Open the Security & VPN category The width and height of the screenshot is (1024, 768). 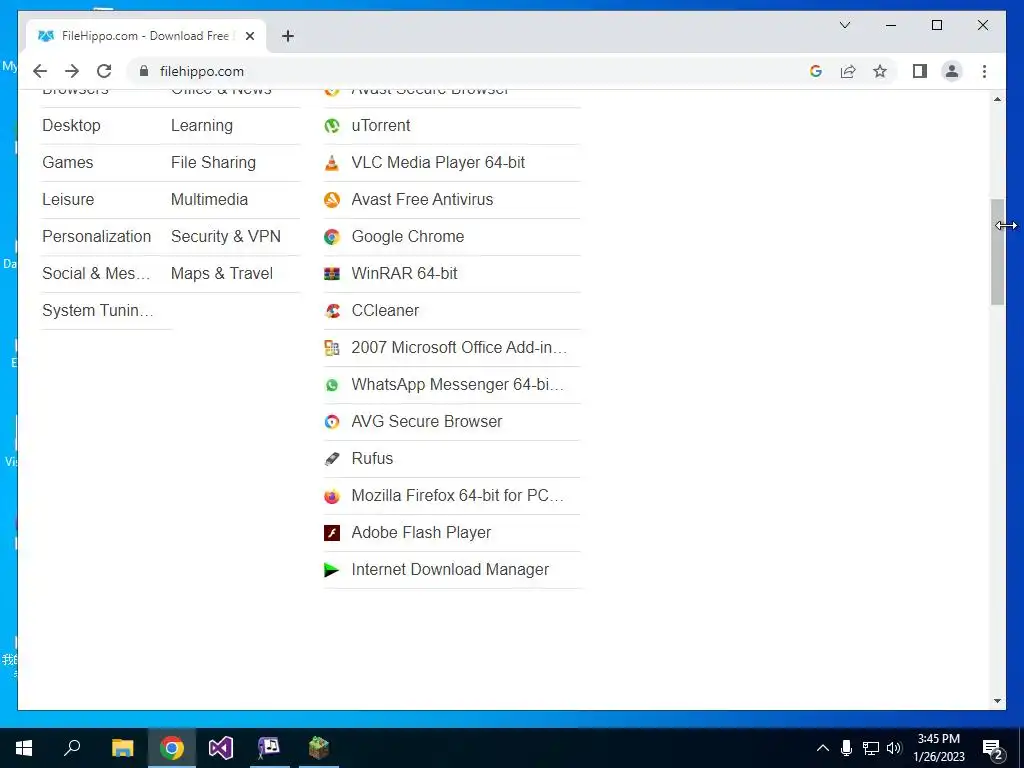point(226,236)
